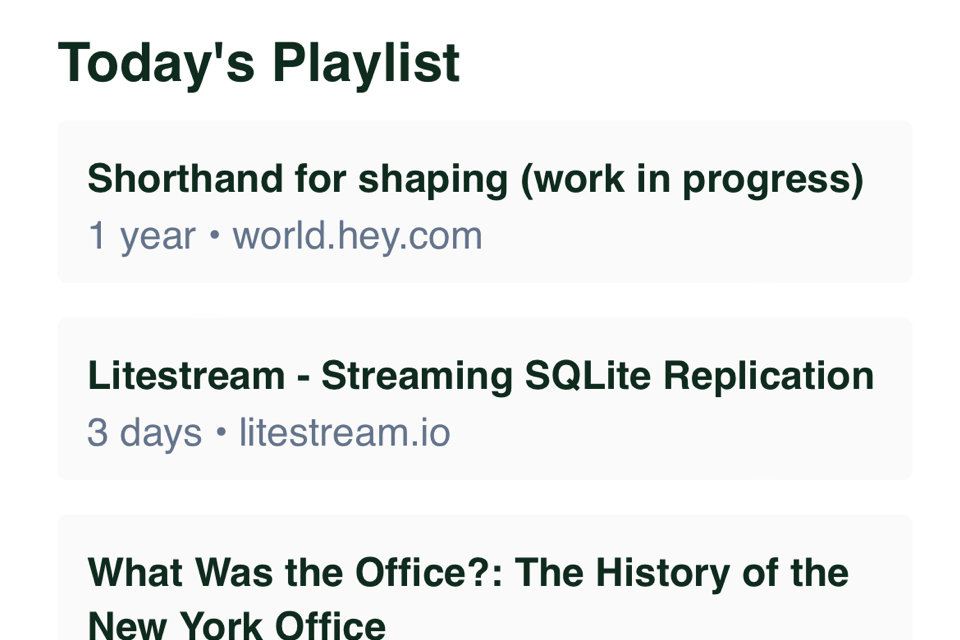Click the "(work in progress)" title text
Image resolution: width=960 pixels, height=640 pixels.
pos(691,179)
